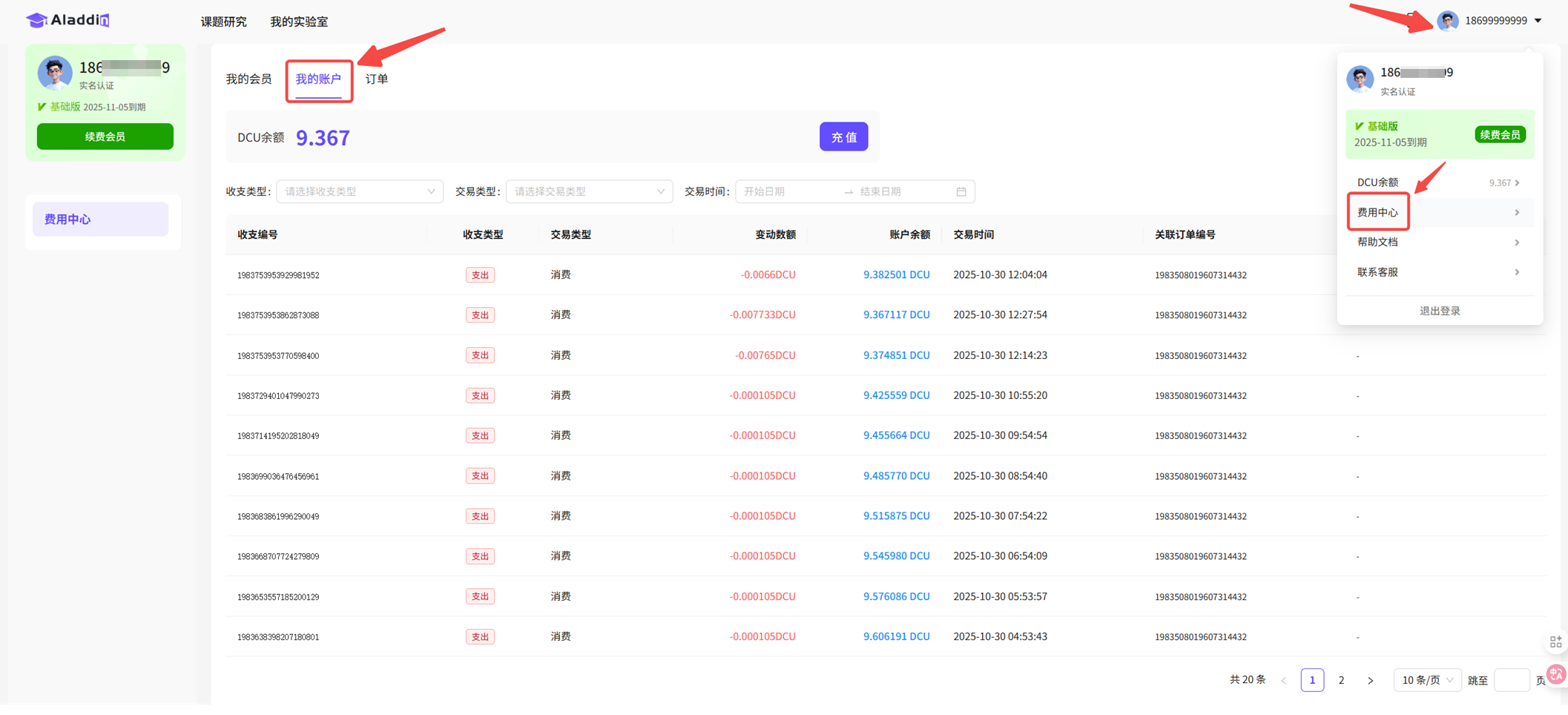Open 课题研究 in the top navigation
This screenshot has height=715, width=1568.
[223, 22]
